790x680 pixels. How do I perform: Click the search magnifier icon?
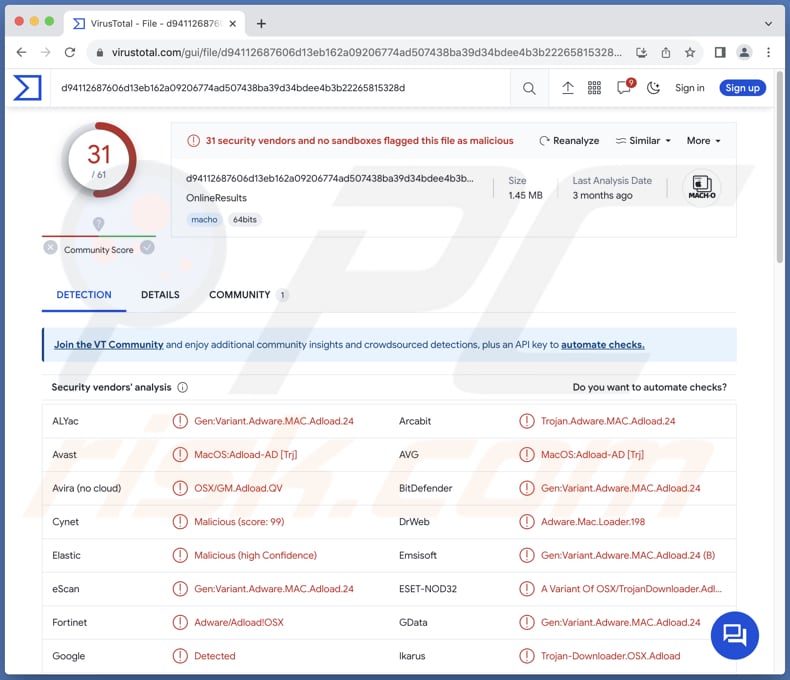pos(529,88)
